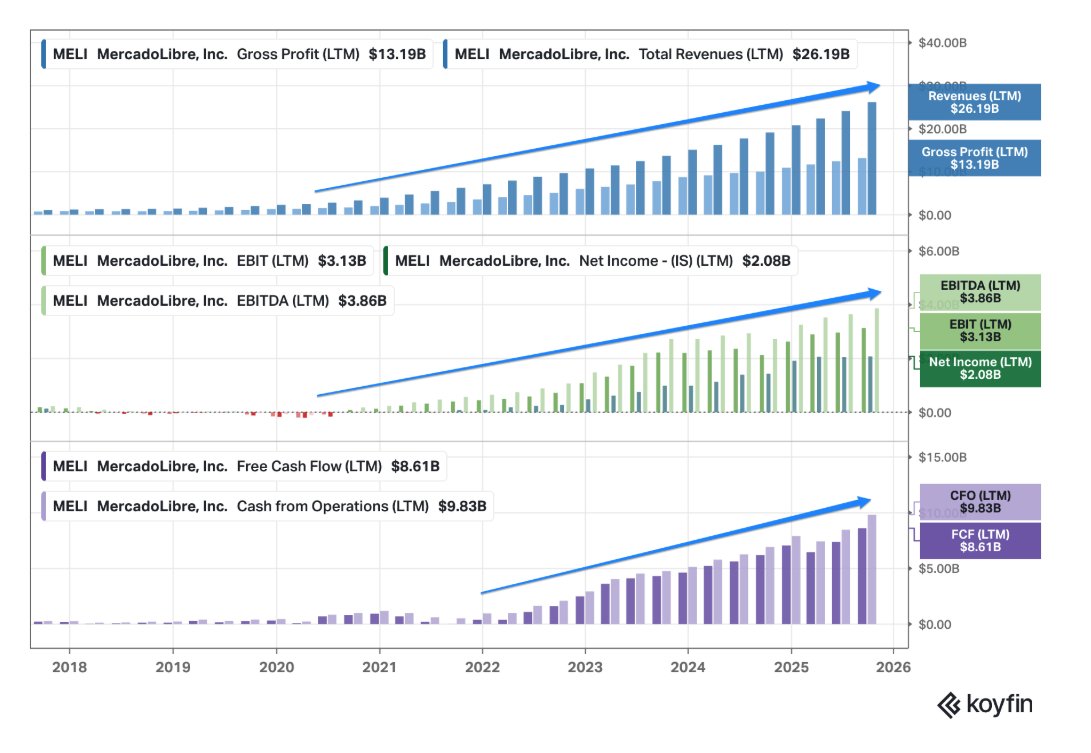Click the 2023 x-axis label
The image size is (1091, 753).
[585, 667]
